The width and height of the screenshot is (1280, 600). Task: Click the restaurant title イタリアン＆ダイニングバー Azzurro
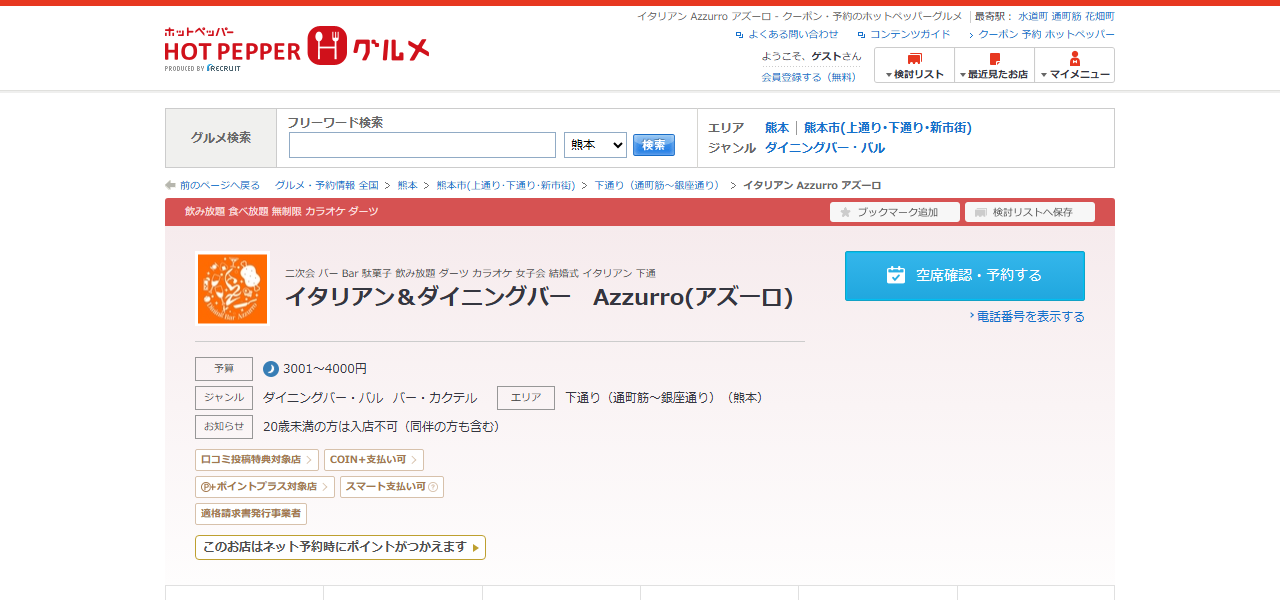[539, 297]
